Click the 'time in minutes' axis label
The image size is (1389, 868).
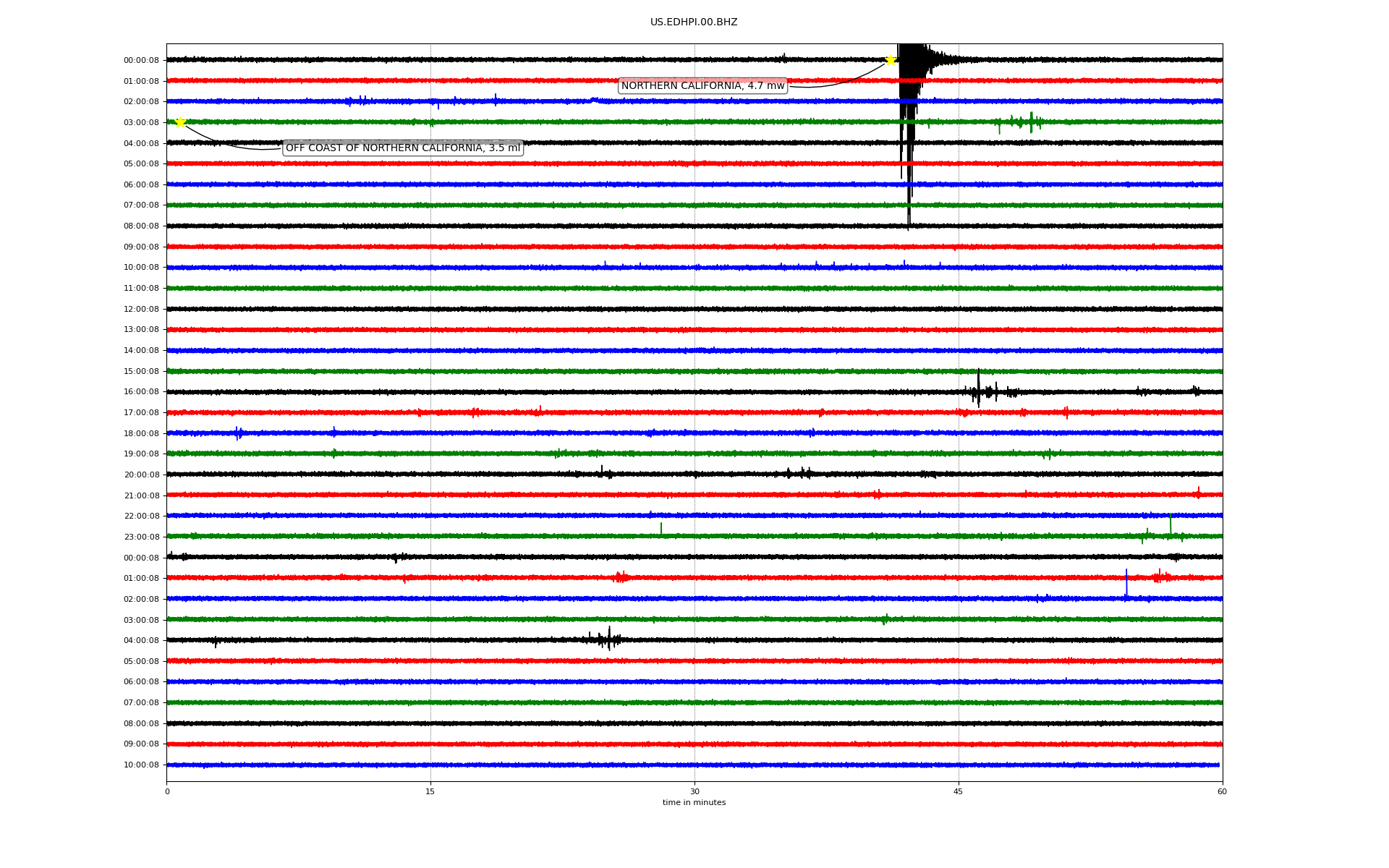pyautogui.click(x=693, y=803)
